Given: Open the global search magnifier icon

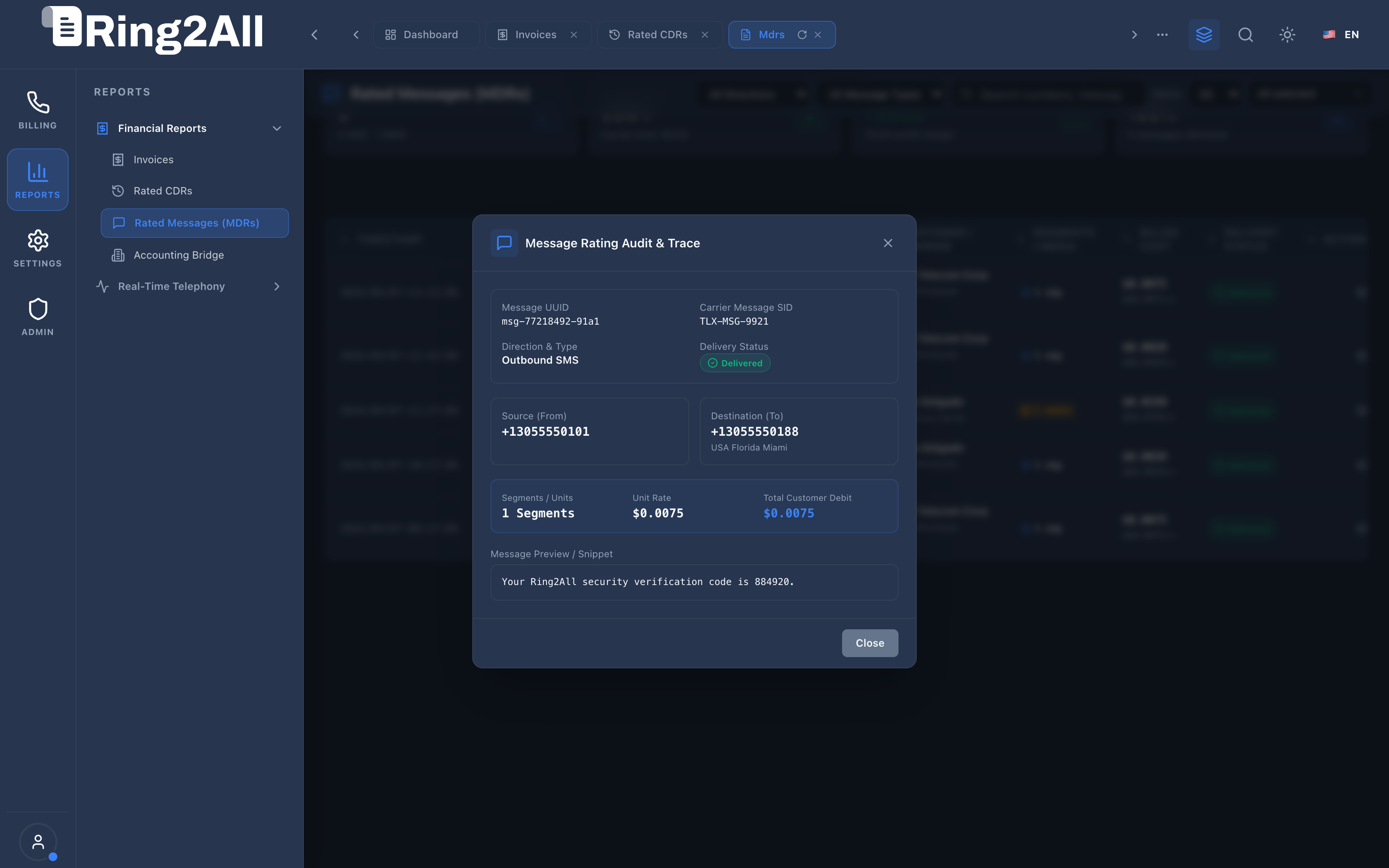Looking at the screenshot, I should 1245,34.
